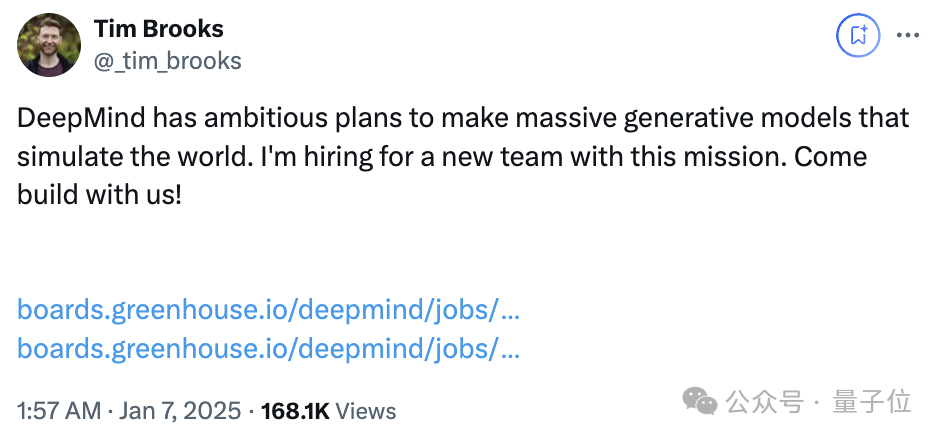Open the three-dot more options menu

tap(907, 35)
